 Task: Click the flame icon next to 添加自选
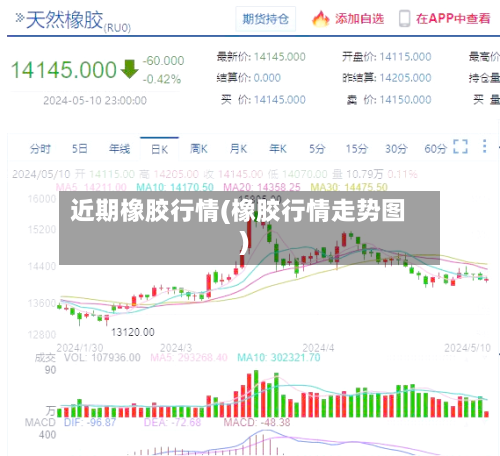click(x=320, y=19)
